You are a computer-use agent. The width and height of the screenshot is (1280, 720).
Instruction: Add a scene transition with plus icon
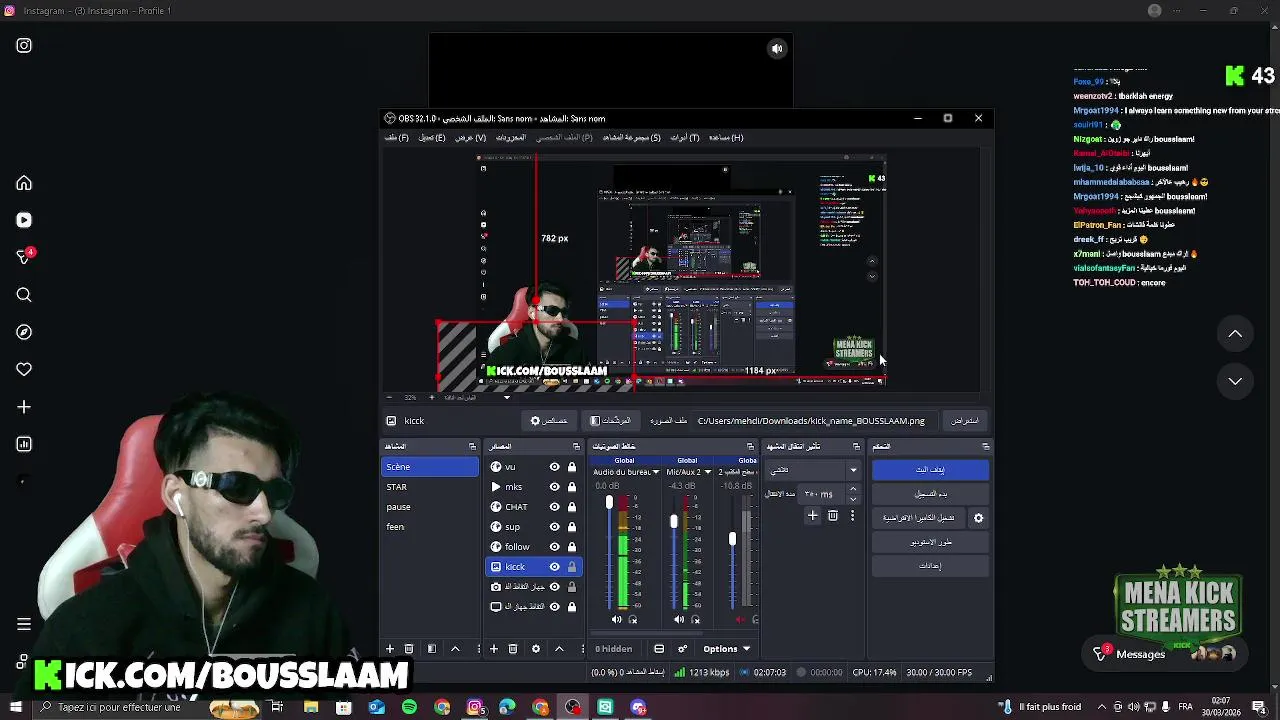[813, 516]
